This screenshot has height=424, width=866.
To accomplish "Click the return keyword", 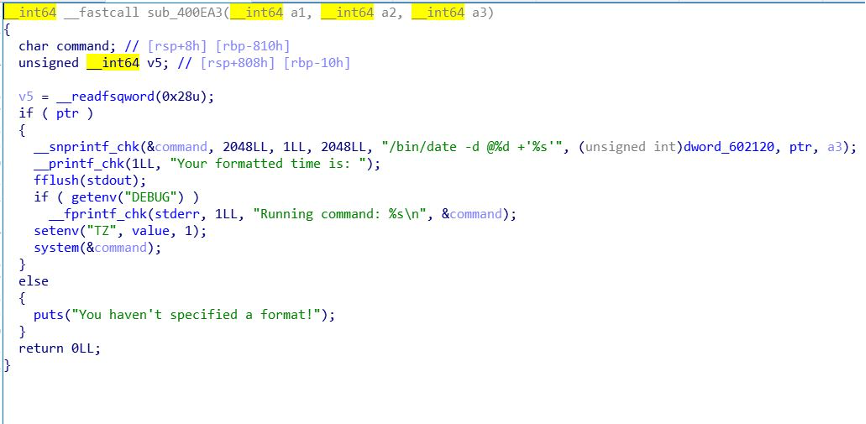I will coord(41,349).
